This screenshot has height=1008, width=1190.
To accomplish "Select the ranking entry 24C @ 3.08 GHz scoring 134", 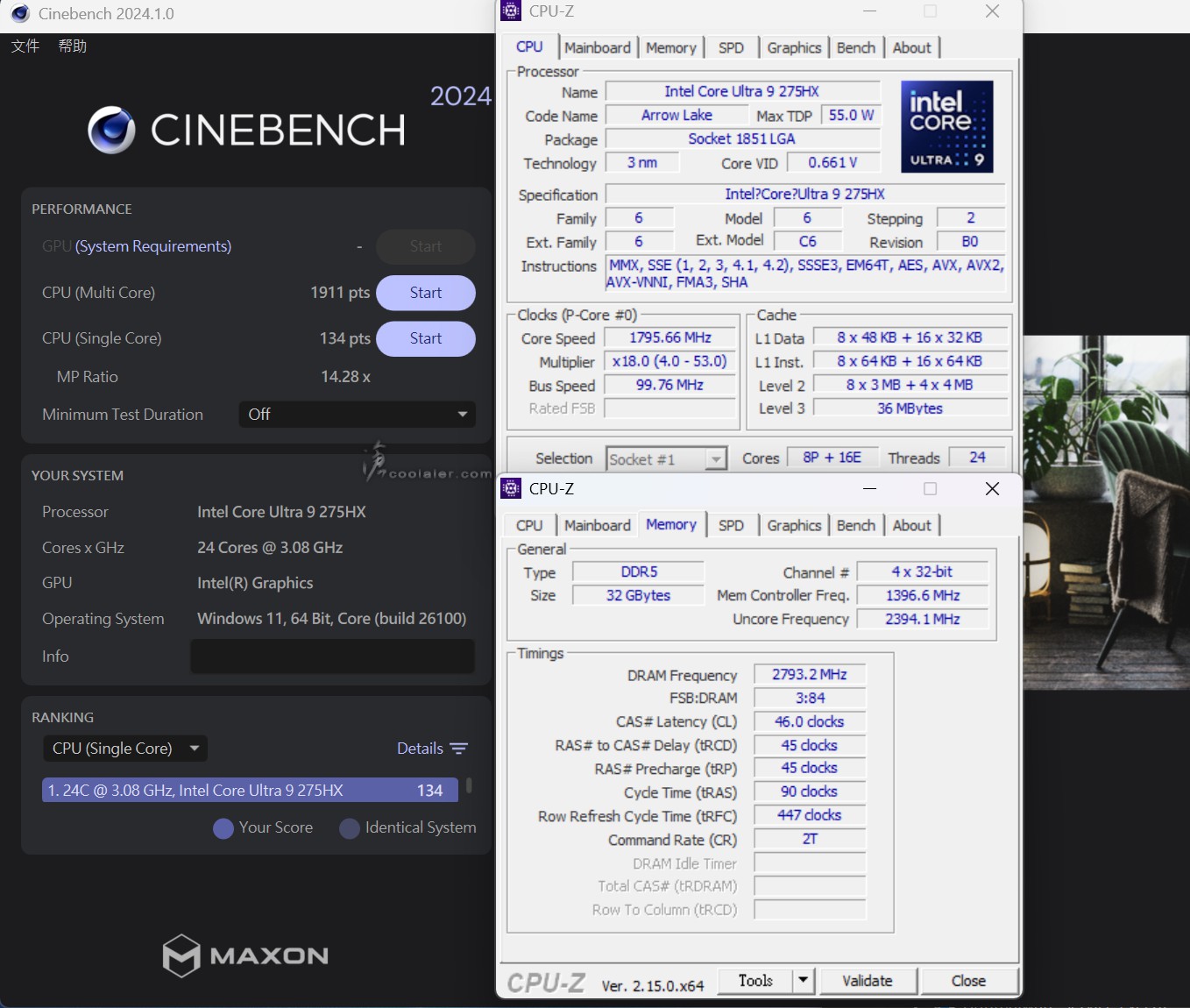I will coord(250,791).
